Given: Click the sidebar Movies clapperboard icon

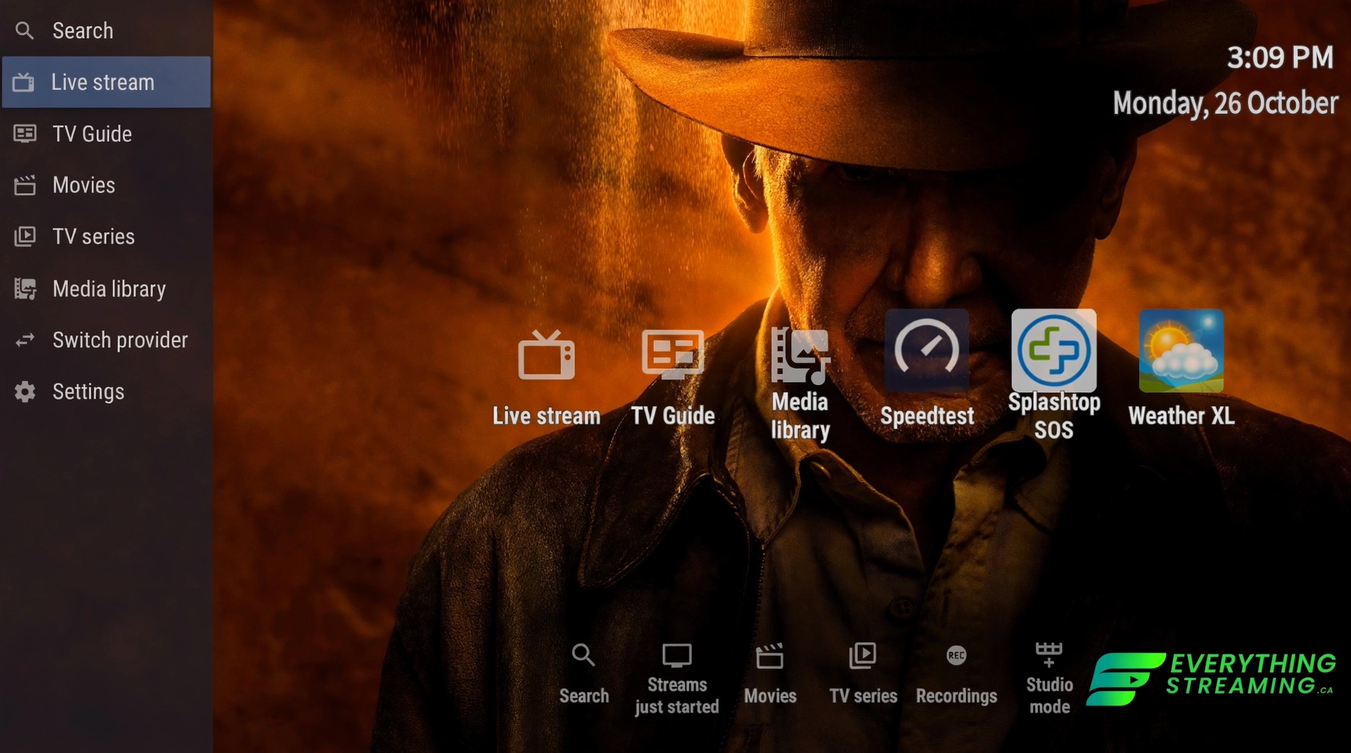Looking at the screenshot, I should (x=25, y=185).
